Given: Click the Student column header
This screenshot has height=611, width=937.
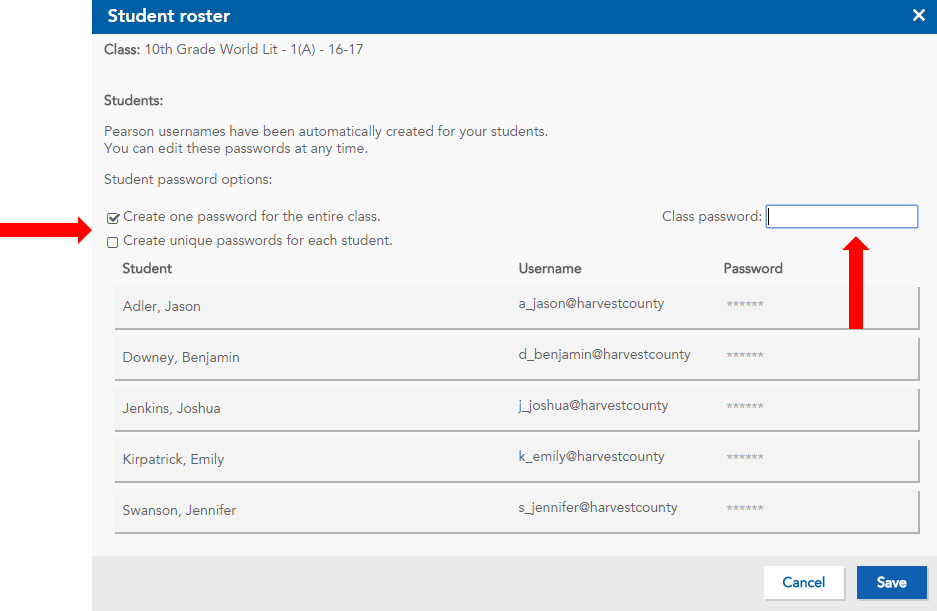Looking at the screenshot, I should pyautogui.click(x=146, y=268).
